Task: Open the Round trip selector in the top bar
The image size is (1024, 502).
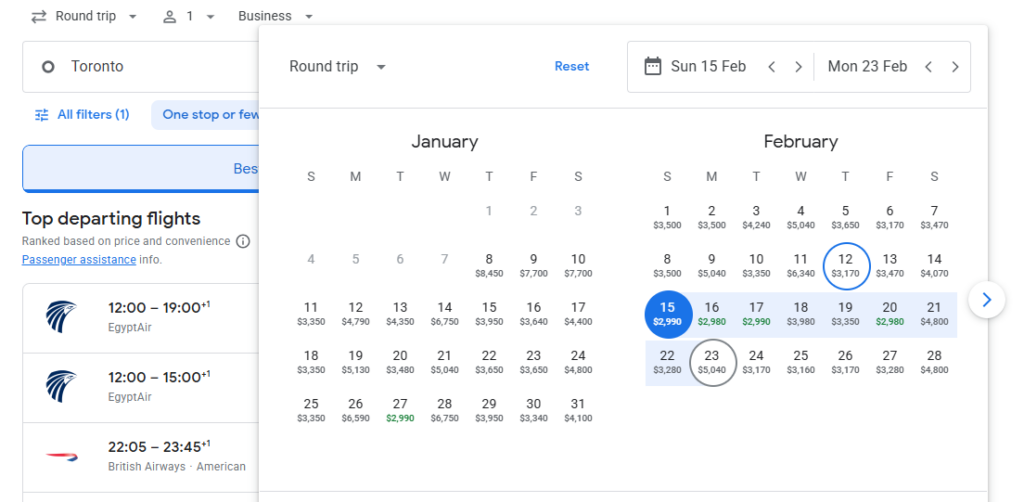Action: [84, 16]
